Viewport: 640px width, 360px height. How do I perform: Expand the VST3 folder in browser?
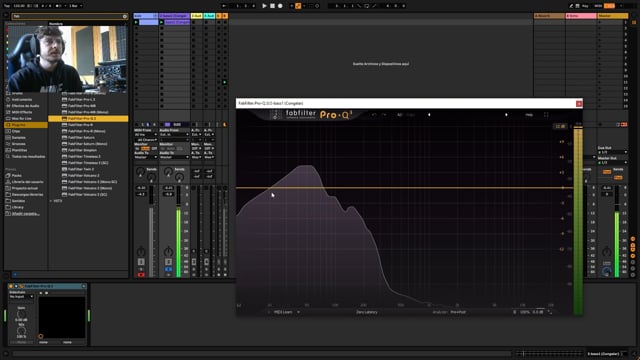(x=51, y=201)
